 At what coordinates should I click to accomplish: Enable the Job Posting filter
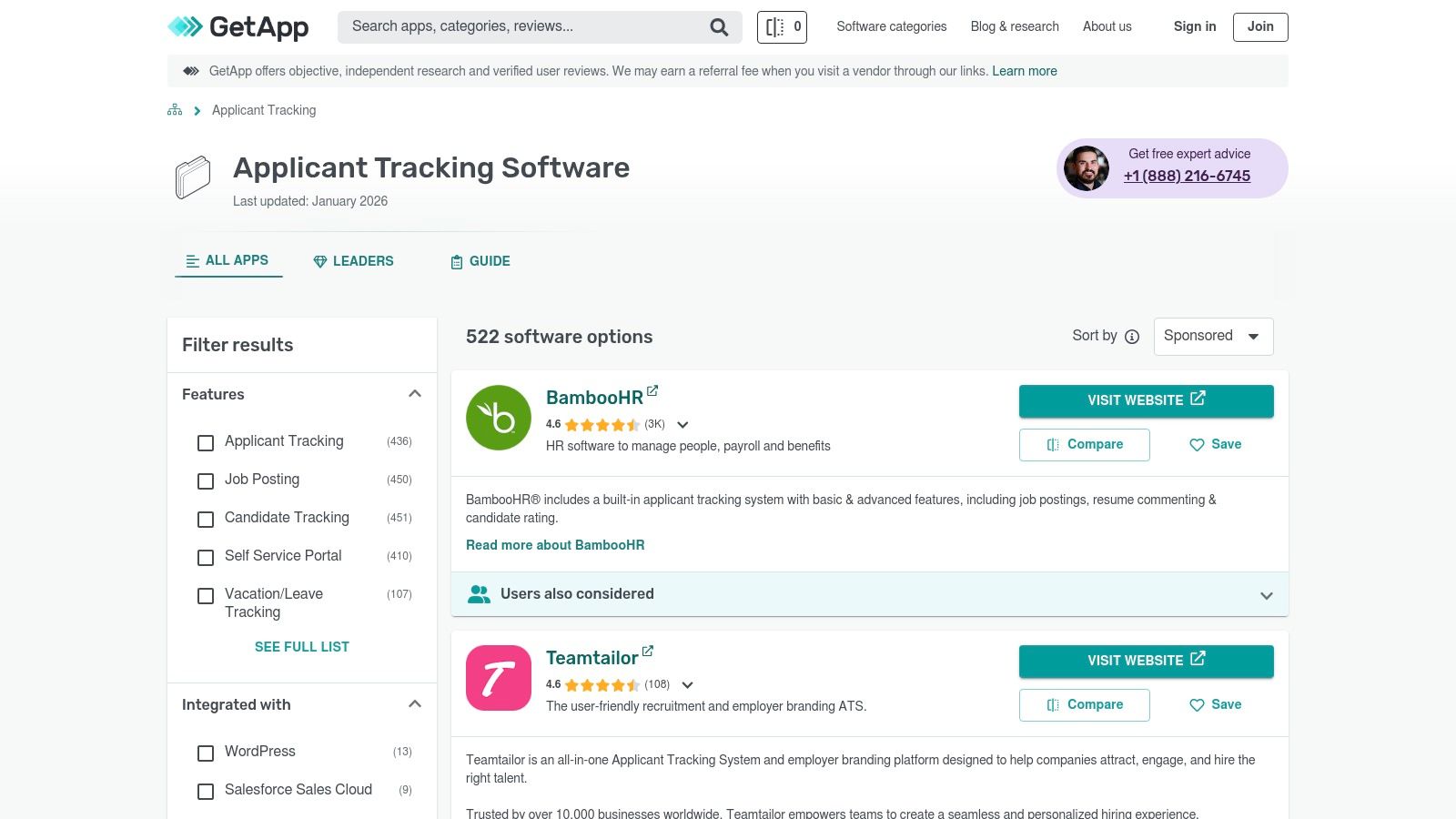[x=205, y=481]
